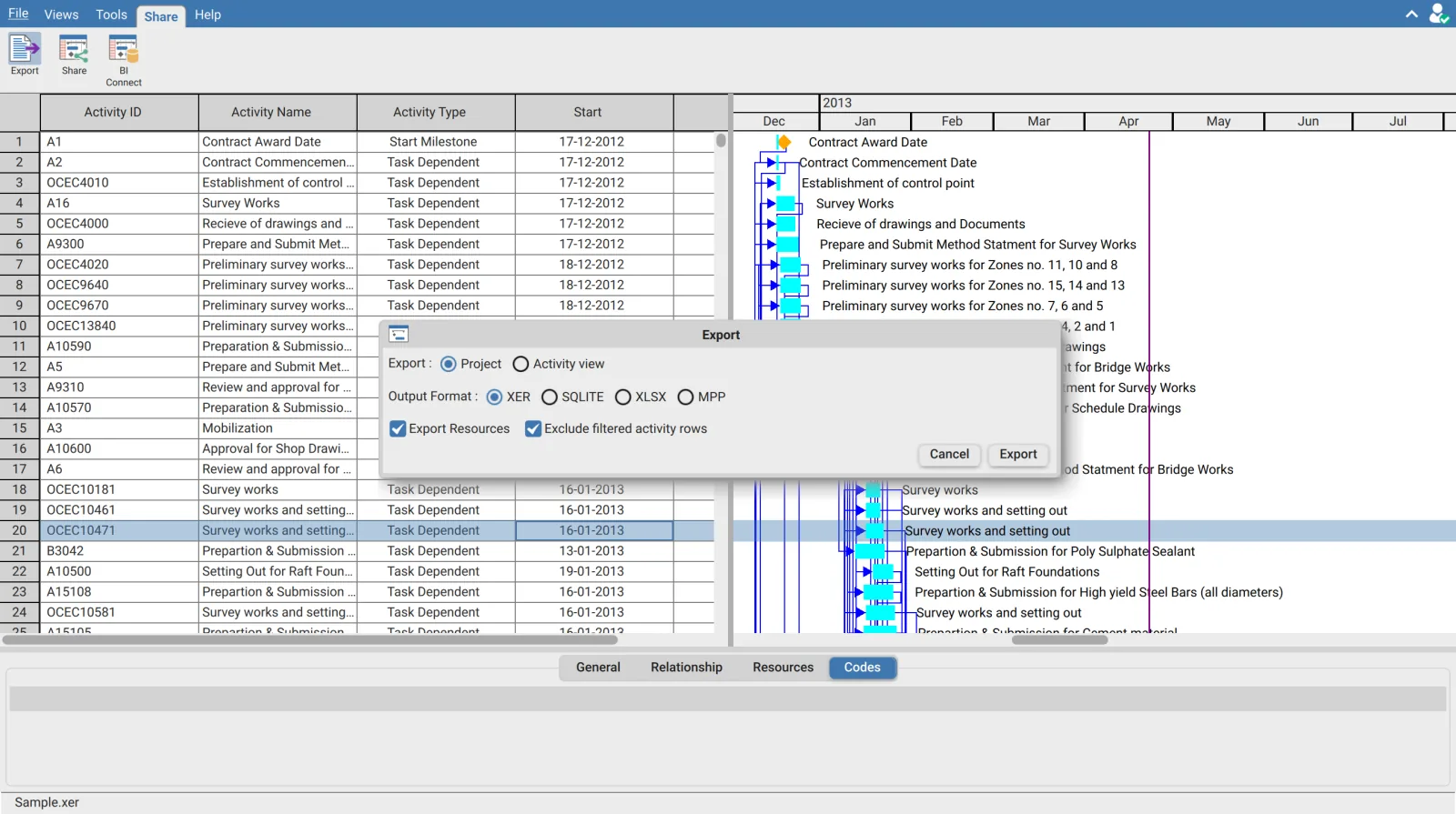1456x814 pixels.
Task: Switch to the Codes tab
Action: point(862,668)
